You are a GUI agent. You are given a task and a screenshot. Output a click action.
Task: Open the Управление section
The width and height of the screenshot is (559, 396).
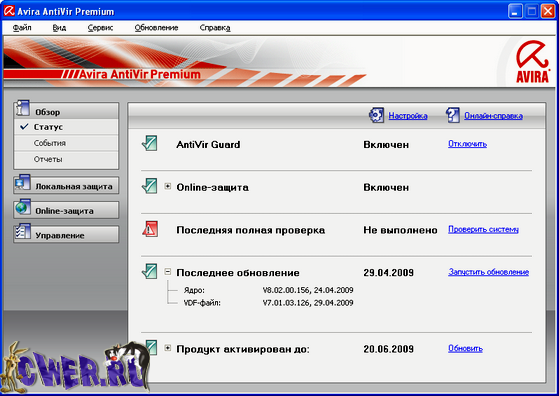click(66, 235)
